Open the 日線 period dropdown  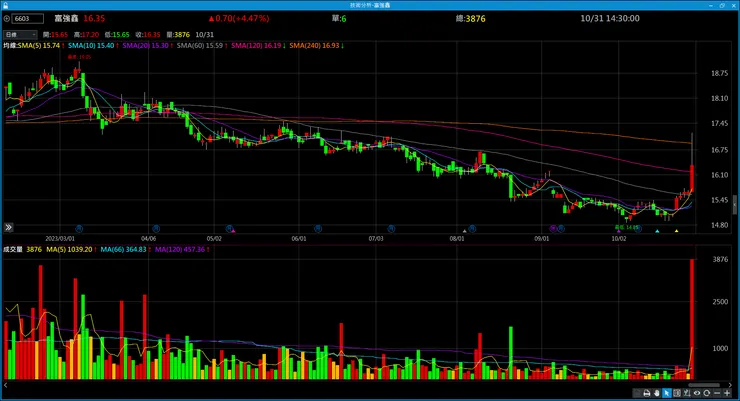click(20, 34)
